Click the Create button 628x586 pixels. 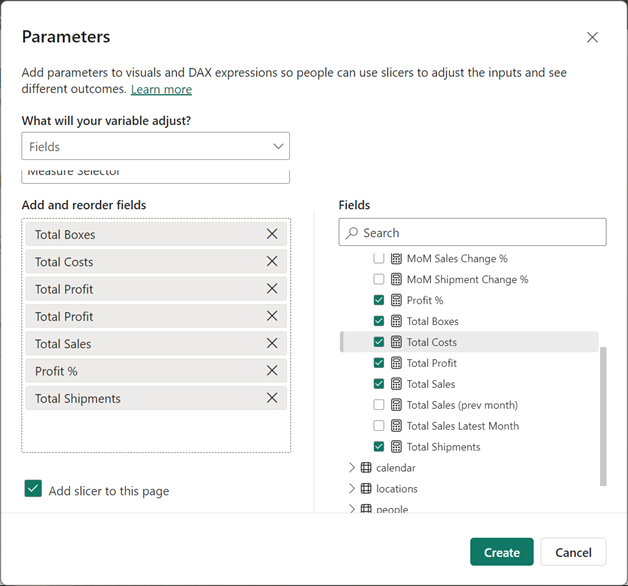tap(501, 552)
